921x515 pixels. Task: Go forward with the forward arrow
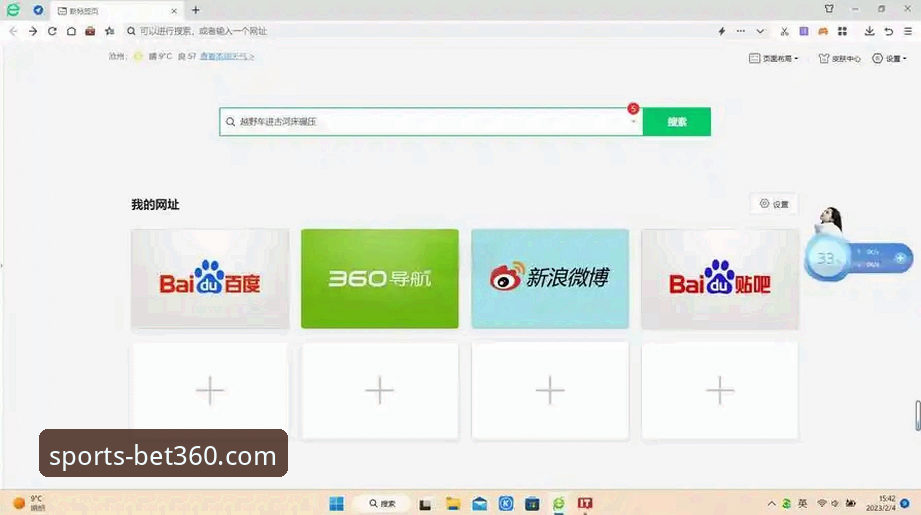coord(33,31)
